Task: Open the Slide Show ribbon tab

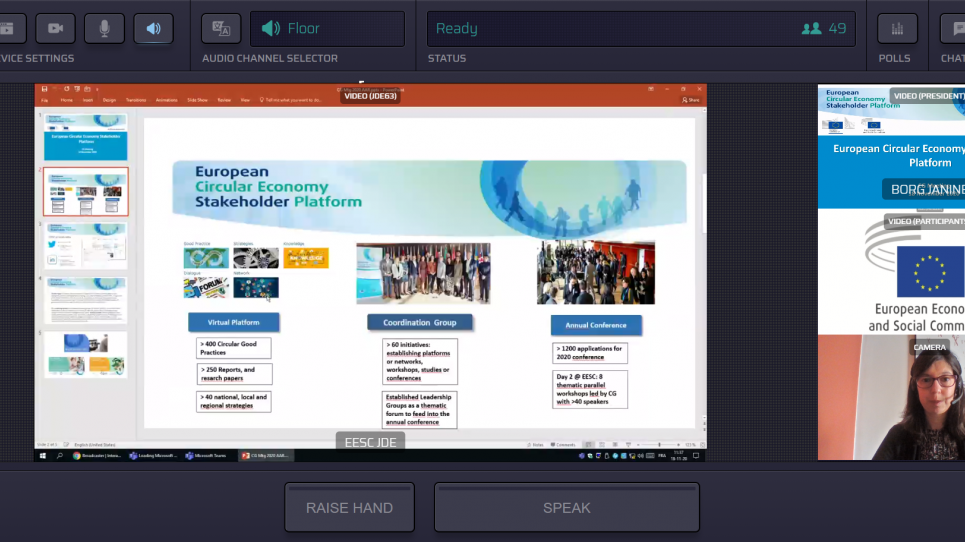Action: (x=196, y=100)
